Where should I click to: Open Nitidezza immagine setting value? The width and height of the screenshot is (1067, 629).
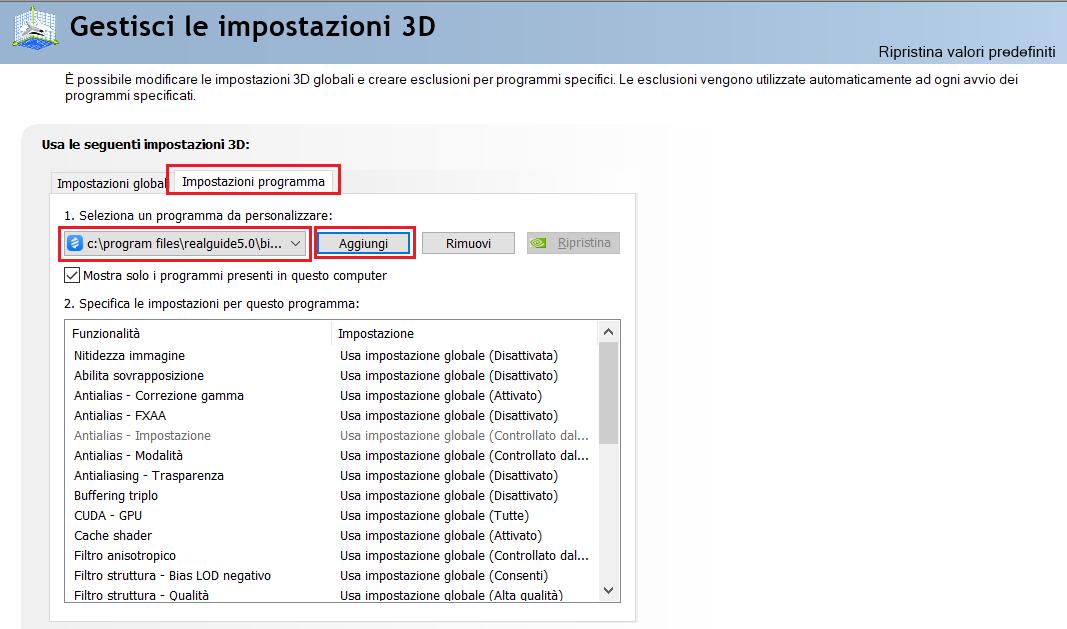pos(448,356)
